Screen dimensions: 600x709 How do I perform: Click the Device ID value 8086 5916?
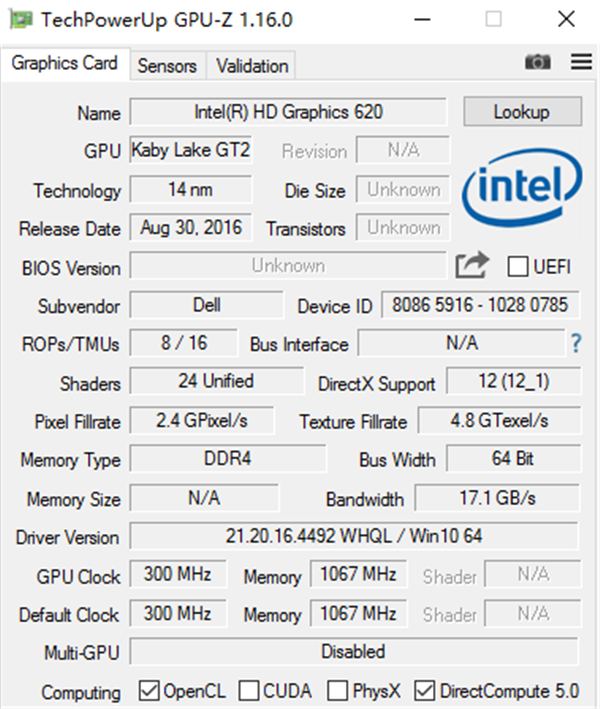(480, 305)
